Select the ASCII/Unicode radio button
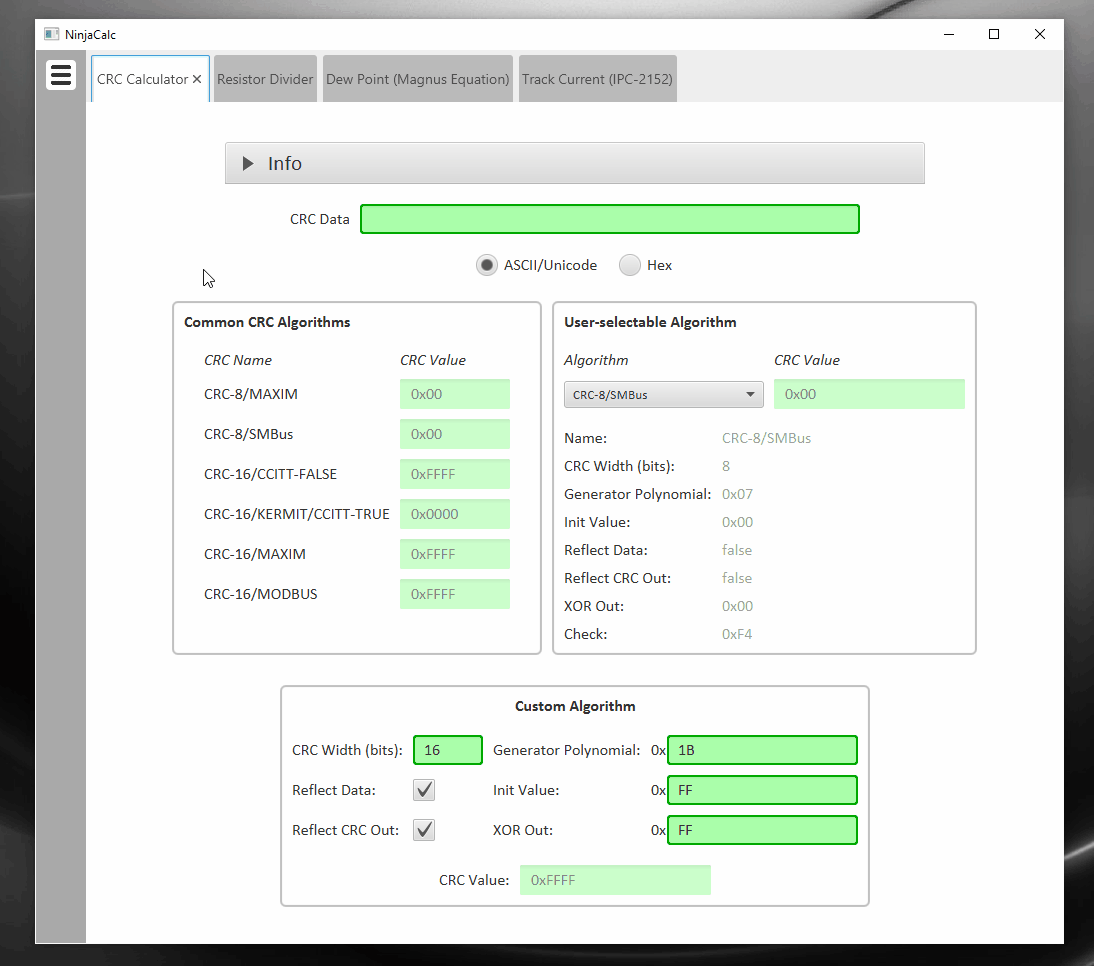This screenshot has width=1094, height=966. pos(487,265)
